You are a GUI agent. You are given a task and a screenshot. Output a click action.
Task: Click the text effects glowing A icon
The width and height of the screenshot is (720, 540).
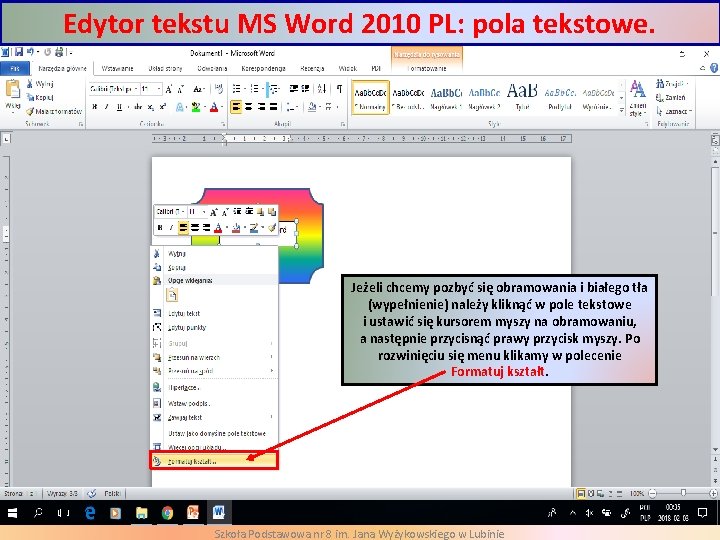180,107
